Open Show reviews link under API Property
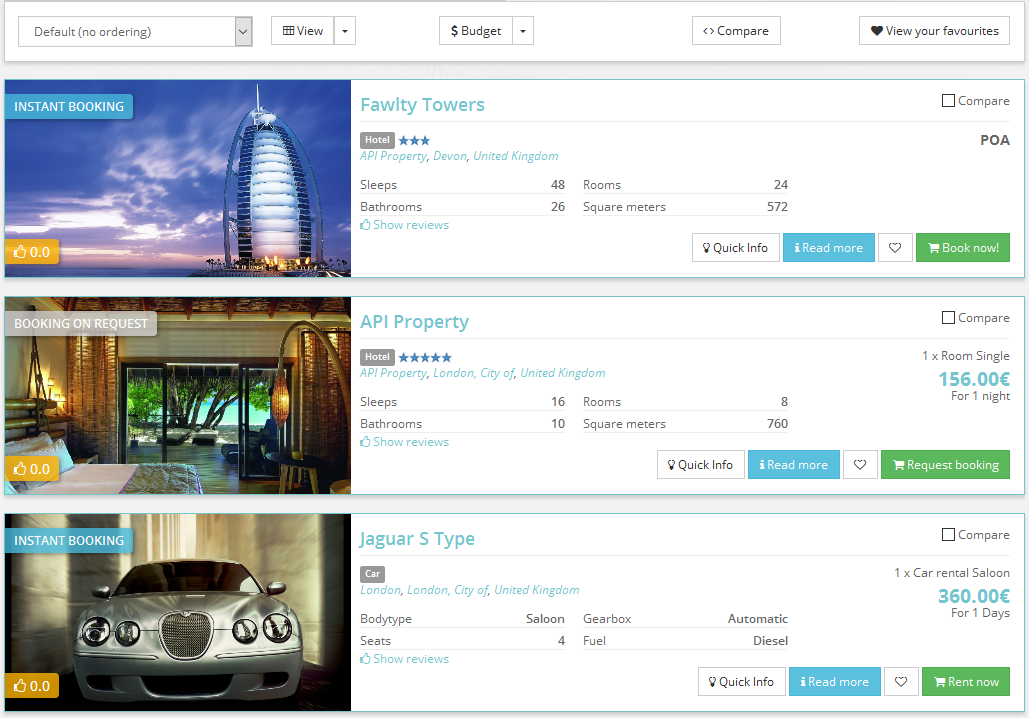The width and height of the screenshot is (1029, 718). click(x=405, y=442)
